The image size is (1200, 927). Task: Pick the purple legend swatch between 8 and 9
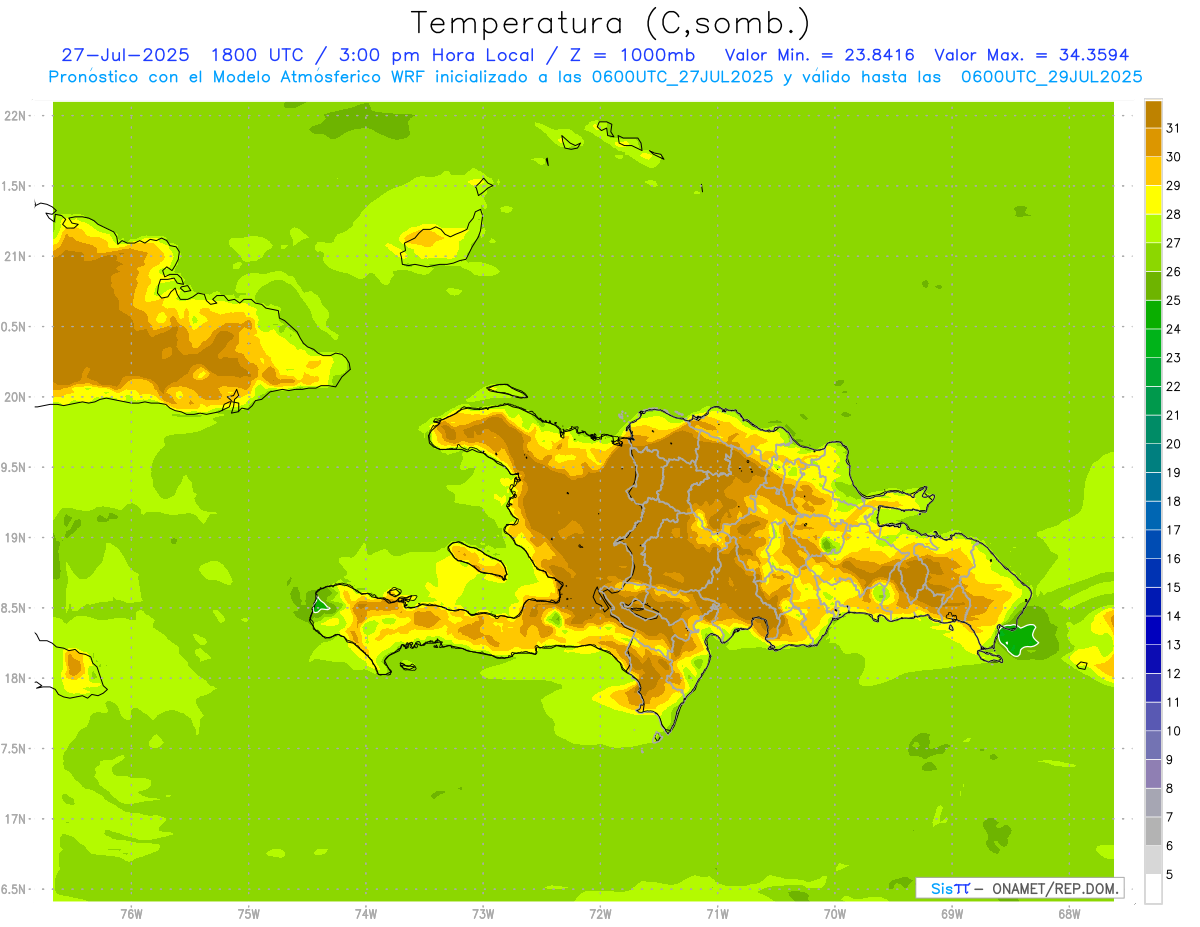[x=1153, y=774]
